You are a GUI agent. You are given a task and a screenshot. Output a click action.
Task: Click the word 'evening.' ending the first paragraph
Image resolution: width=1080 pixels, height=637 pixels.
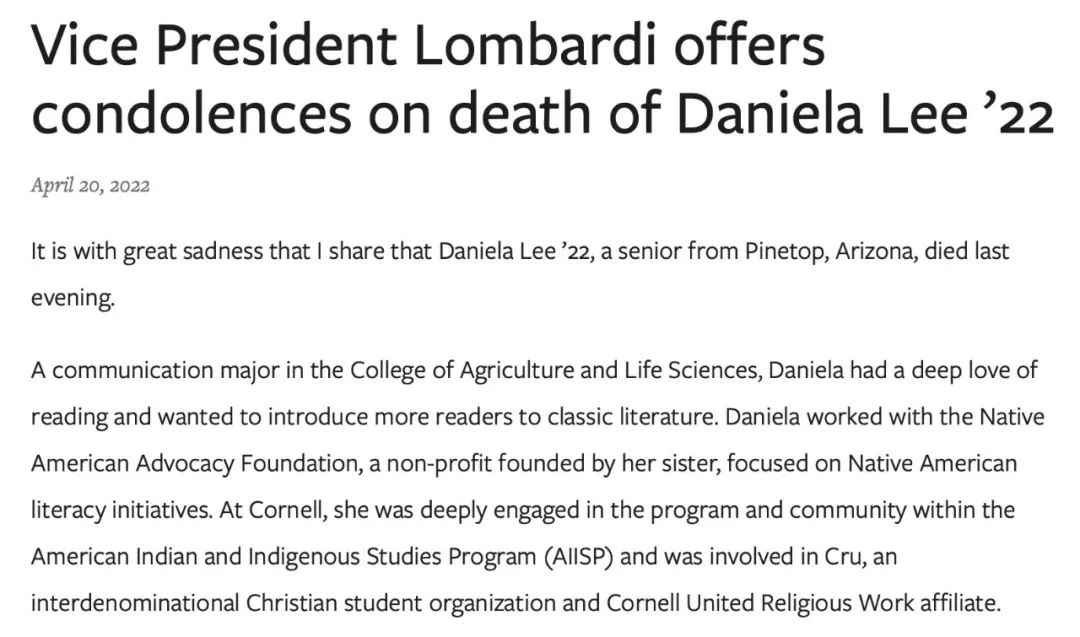pos(72,299)
